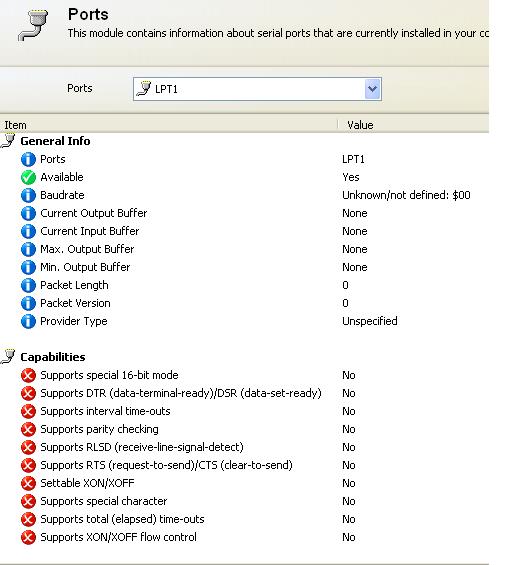Viewport: 518px width, 565px height.
Task: Select 'Supports special character' row text
Action: tap(104, 502)
